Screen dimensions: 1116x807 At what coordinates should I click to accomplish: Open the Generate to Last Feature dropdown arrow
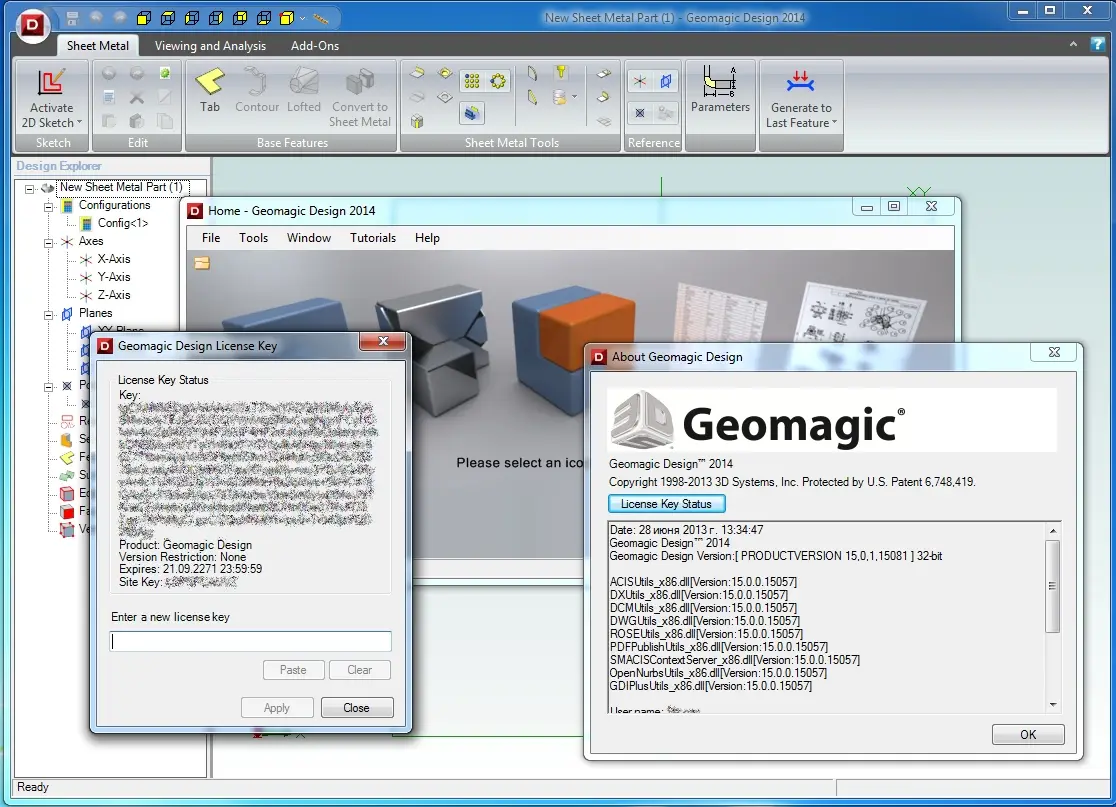pyautogui.click(x=834, y=124)
